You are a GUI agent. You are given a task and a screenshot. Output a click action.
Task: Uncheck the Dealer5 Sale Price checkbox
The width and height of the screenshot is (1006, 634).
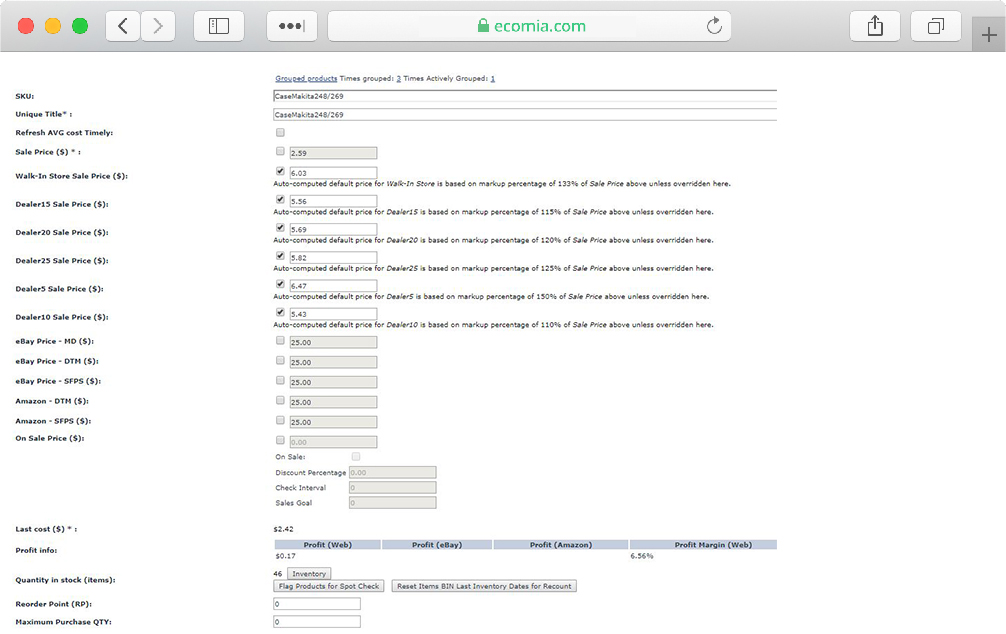pos(280,284)
